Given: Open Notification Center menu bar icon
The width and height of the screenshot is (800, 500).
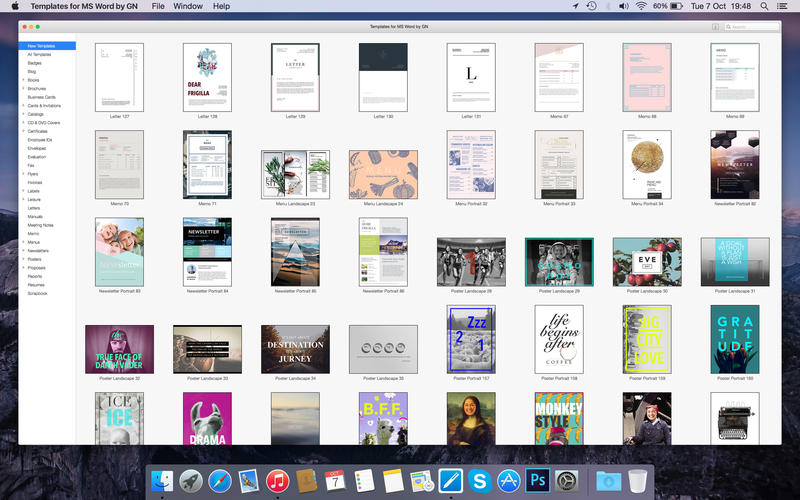Looking at the screenshot, I should click(782, 6).
